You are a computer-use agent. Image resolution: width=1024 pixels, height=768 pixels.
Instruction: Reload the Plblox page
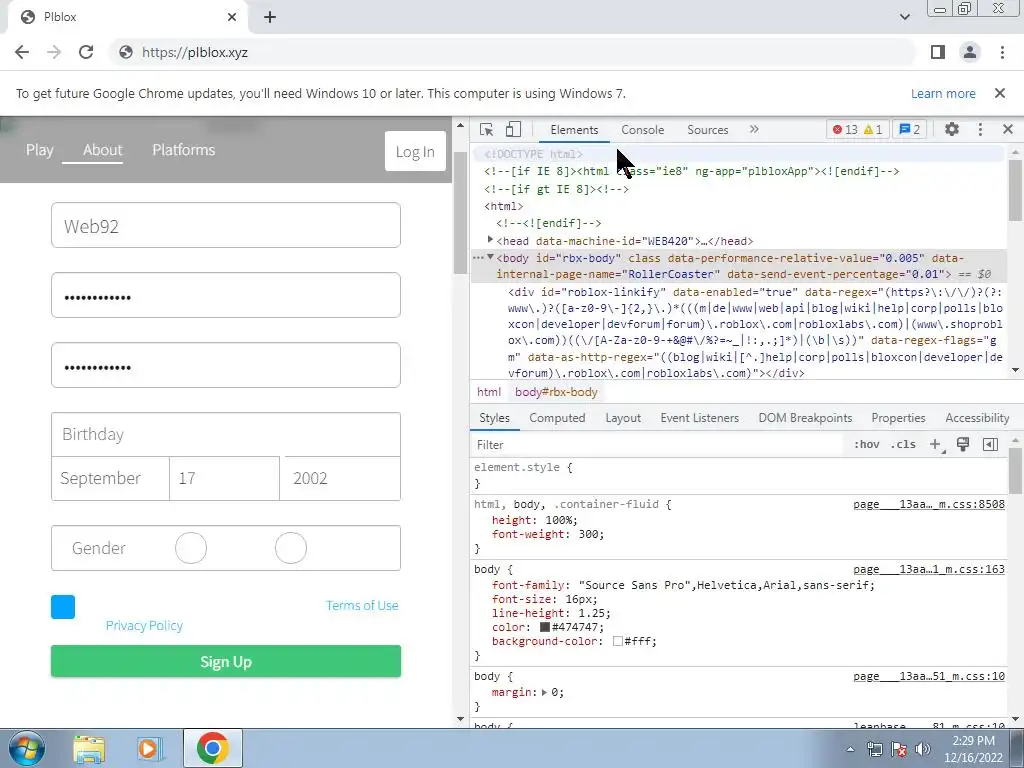tap(86, 52)
